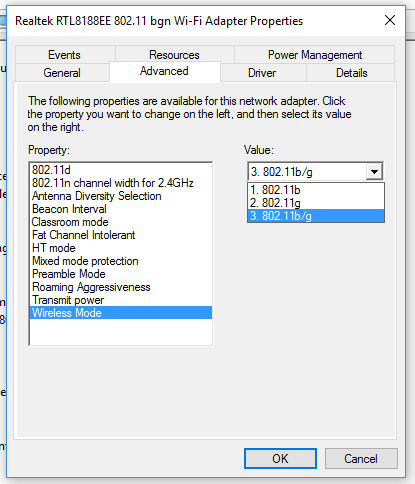This screenshot has width=415, height=484.
Task: Select Mixed mode protection property
Action: pyautogui.click(x=121, y=261)
